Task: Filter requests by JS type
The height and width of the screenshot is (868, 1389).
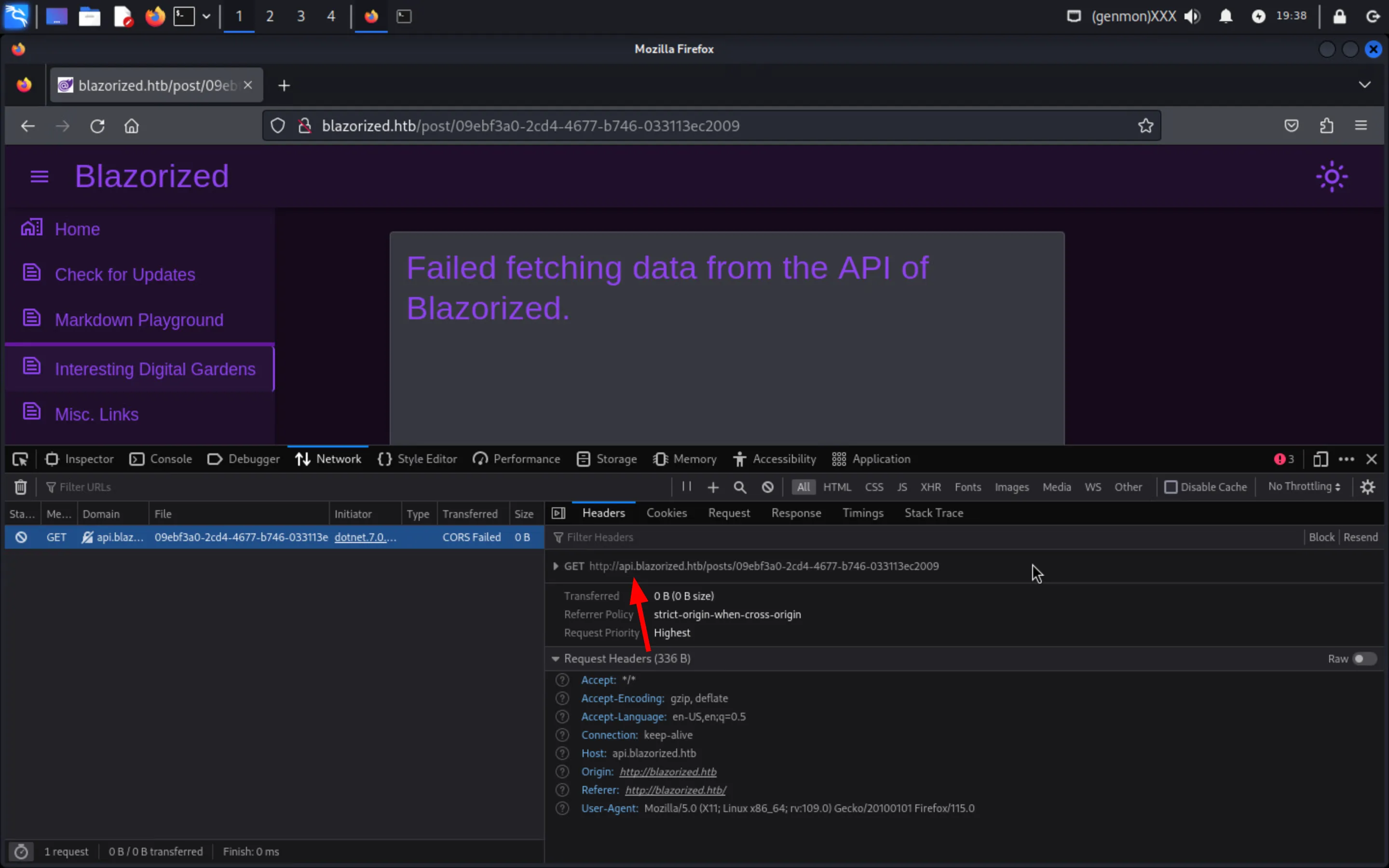Action: 902,487
